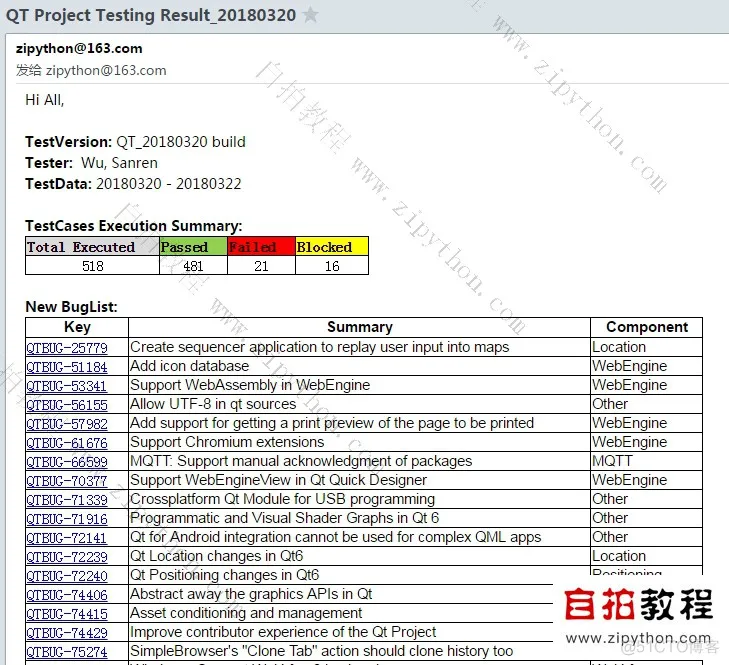The height and width of the screenshot is (665, 729).
Task: Click the email subject title text
Action: pyautogui.click(x=151, y=15)
